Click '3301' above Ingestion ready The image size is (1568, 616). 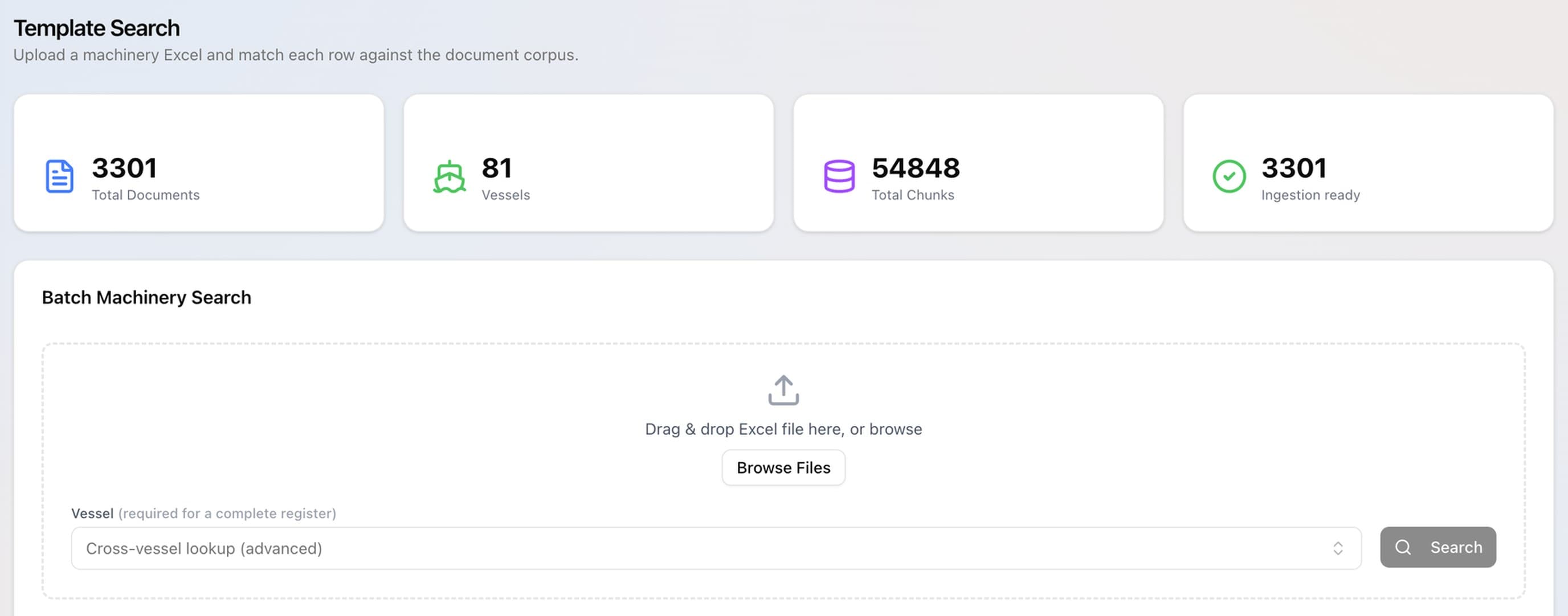[x=1293, y=168]
